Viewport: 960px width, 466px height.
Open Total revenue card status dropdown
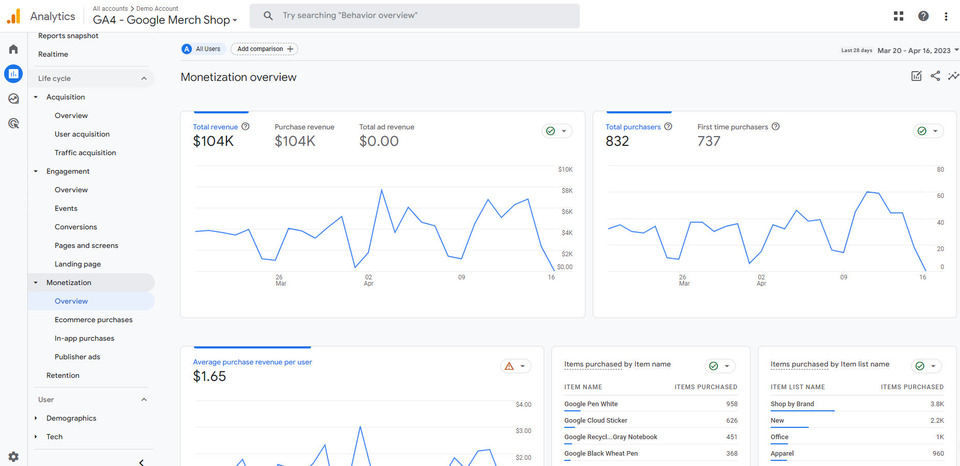coord(556,131)
